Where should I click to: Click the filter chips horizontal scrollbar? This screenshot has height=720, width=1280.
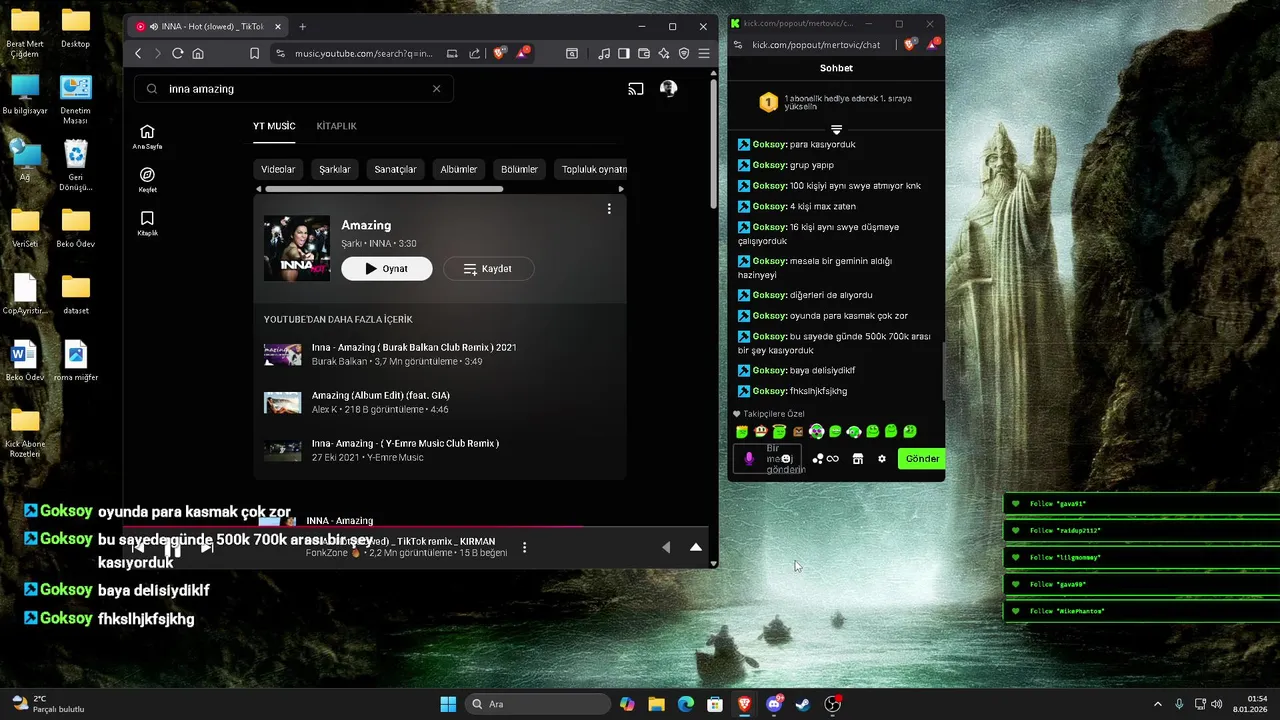384,189
